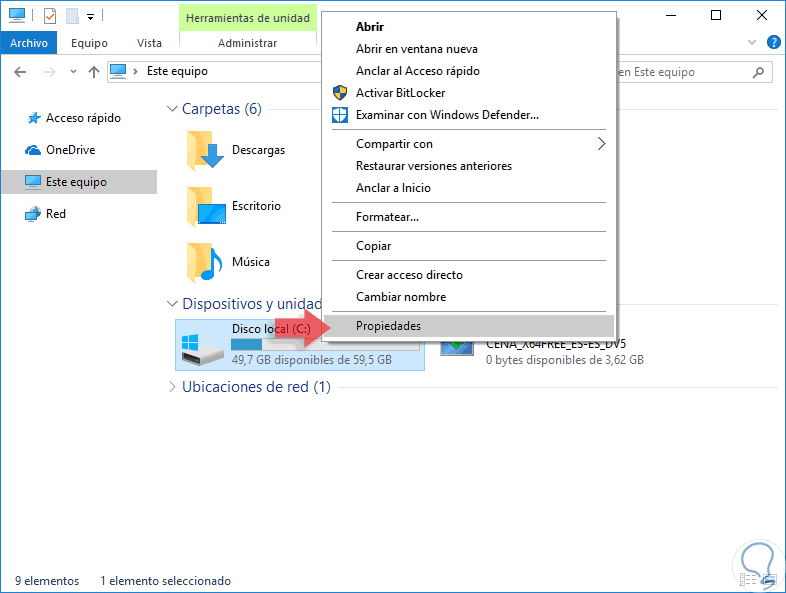Click the Compartir con submenu arrow
Screen dimensions: 786x593
(602, 144)
